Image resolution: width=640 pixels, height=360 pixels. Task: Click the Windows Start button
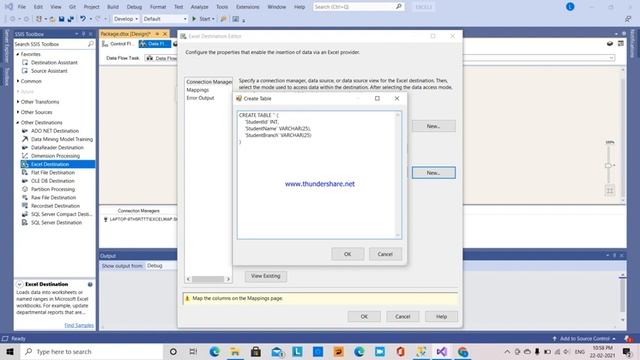click(10, 351)
